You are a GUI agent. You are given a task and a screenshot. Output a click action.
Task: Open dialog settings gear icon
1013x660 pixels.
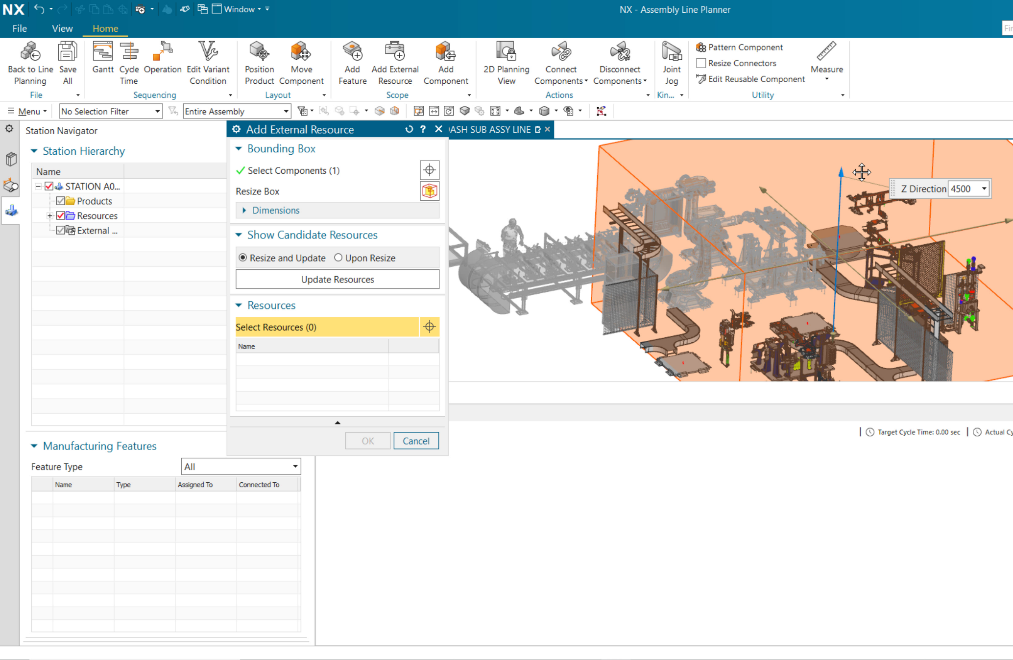pyautogui.click(x=236, y=129)
